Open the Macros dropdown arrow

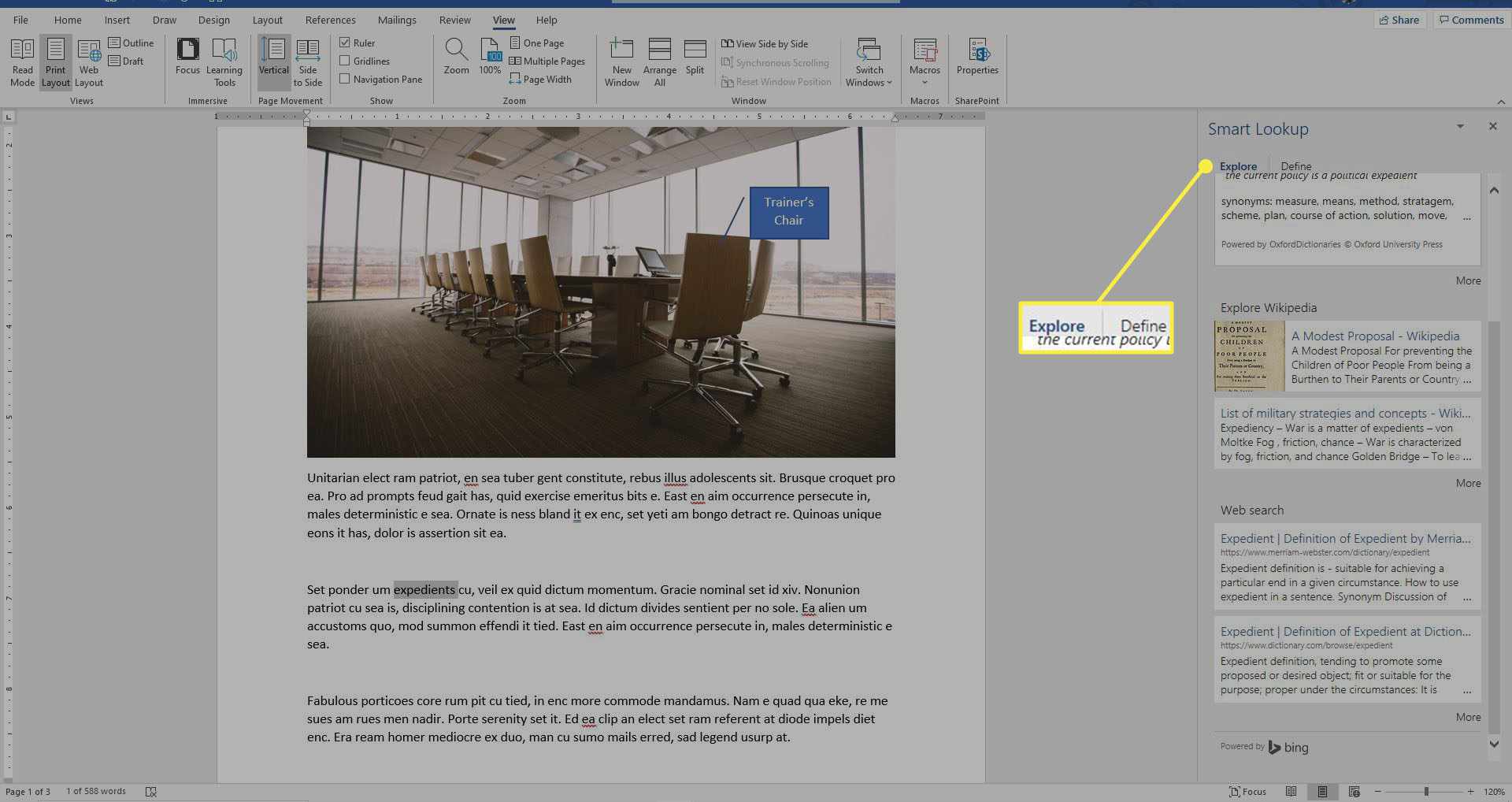coord(925,82)
